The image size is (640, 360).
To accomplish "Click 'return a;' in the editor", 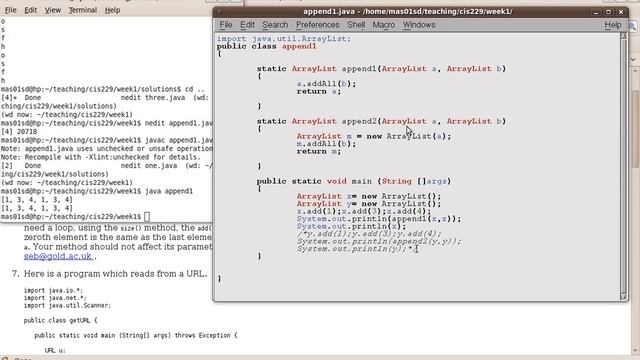I will tap(318, 91).
